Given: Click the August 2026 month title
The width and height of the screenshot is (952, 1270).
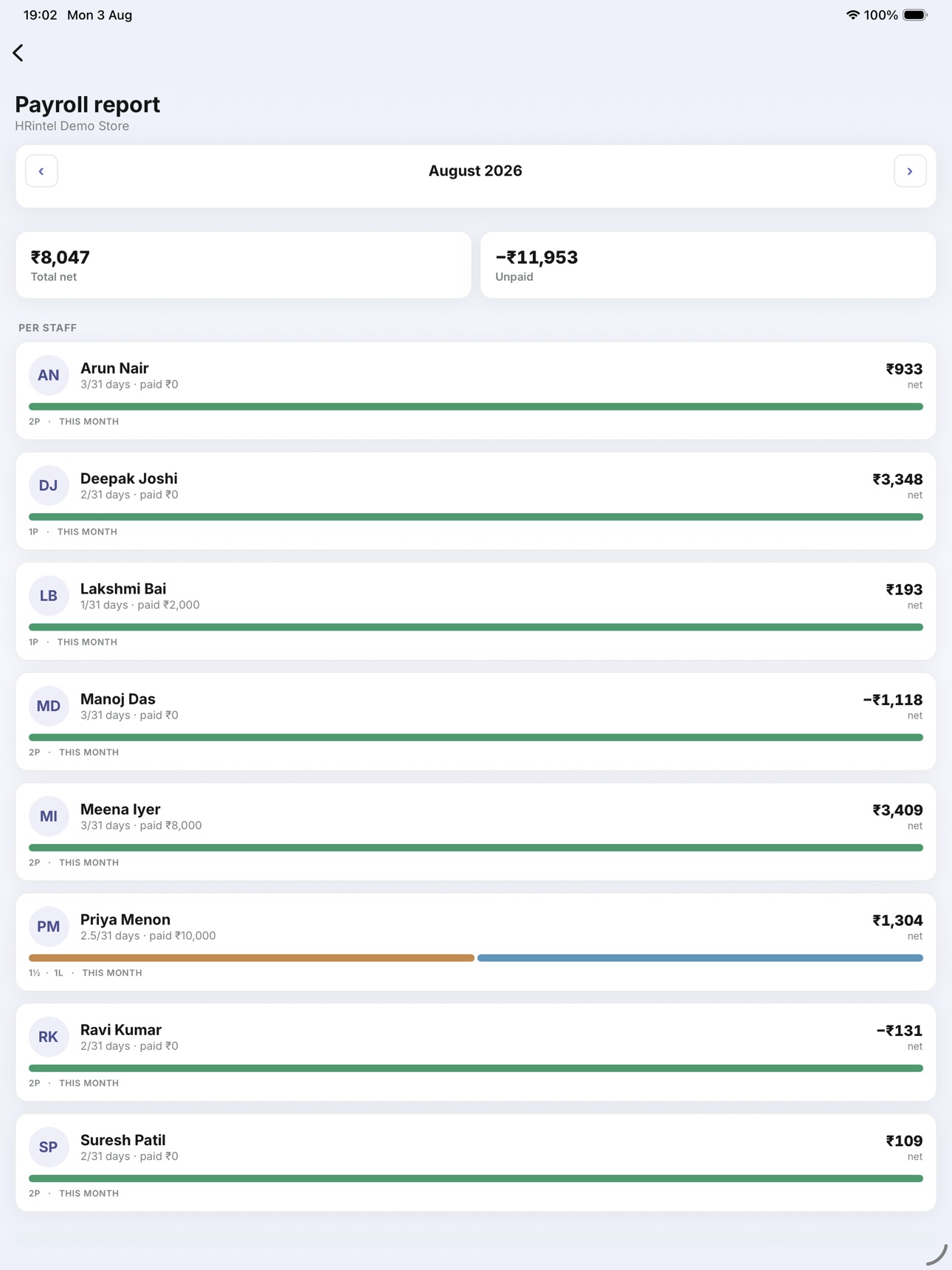Looking at the screenshot, I should (475, 171).
